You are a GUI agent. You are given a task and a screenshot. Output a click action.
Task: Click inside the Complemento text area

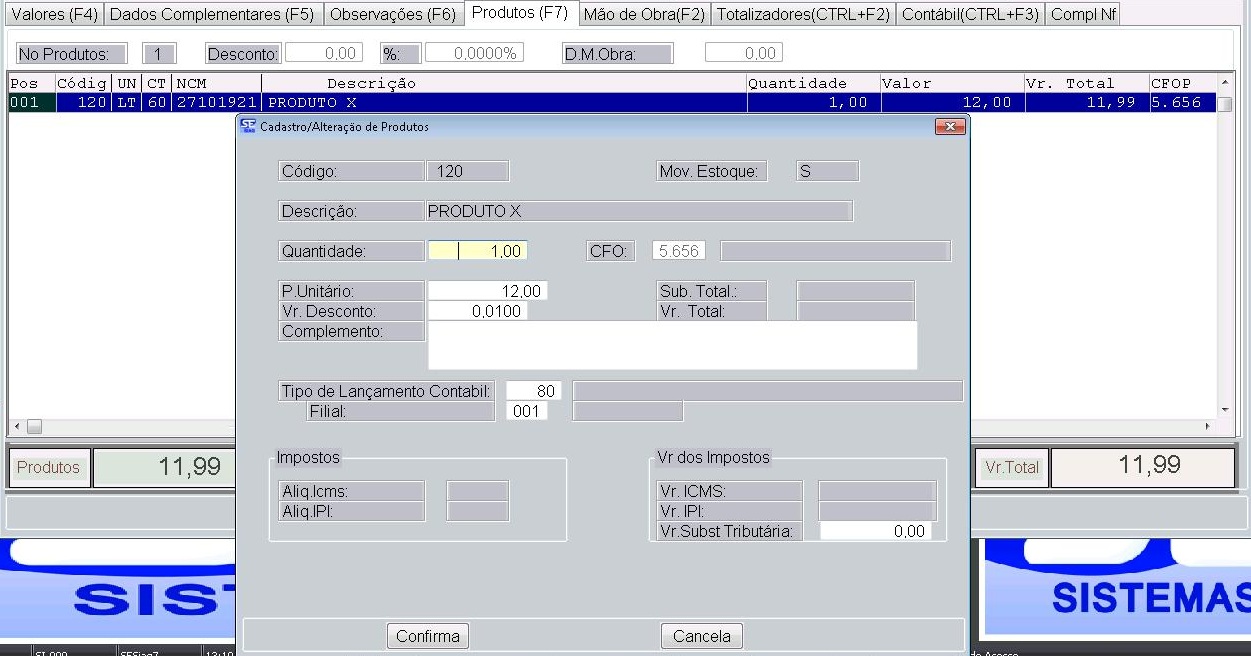click(x=672, y=345)
